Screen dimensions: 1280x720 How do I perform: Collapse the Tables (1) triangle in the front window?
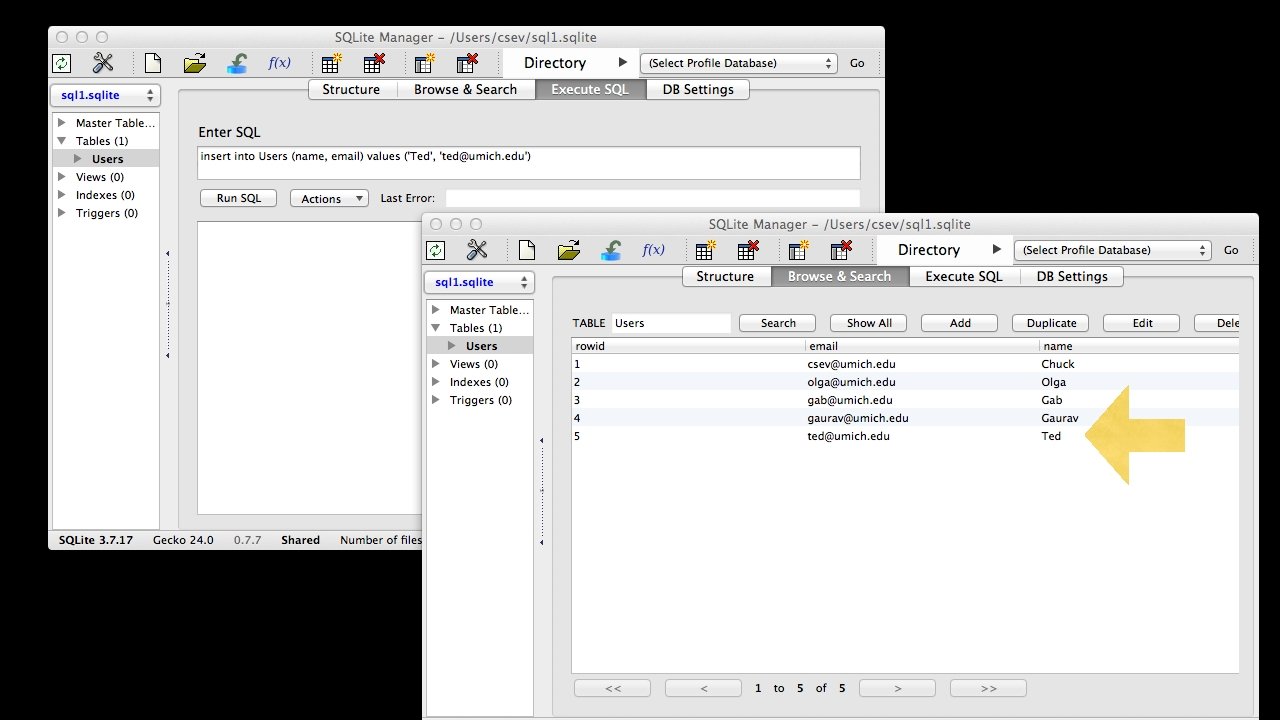(435, 328)
